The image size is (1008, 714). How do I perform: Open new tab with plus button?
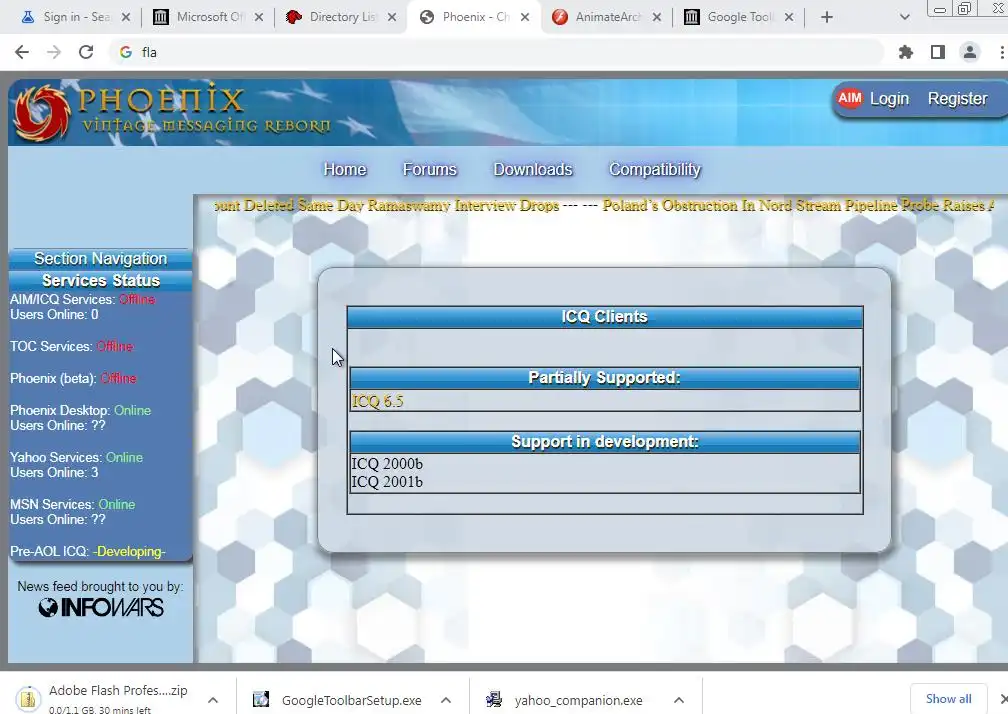[827, 17]
